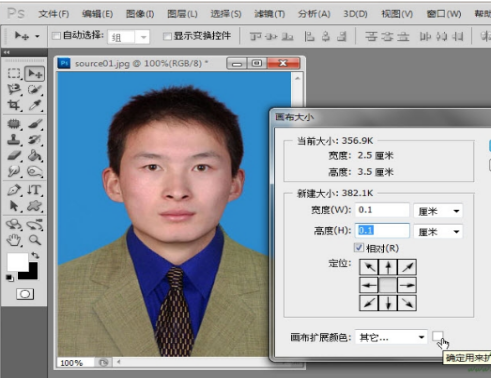492x378 pixels.
Task: Select the 3D Rotate tool
Action: (x=14, y=224)
